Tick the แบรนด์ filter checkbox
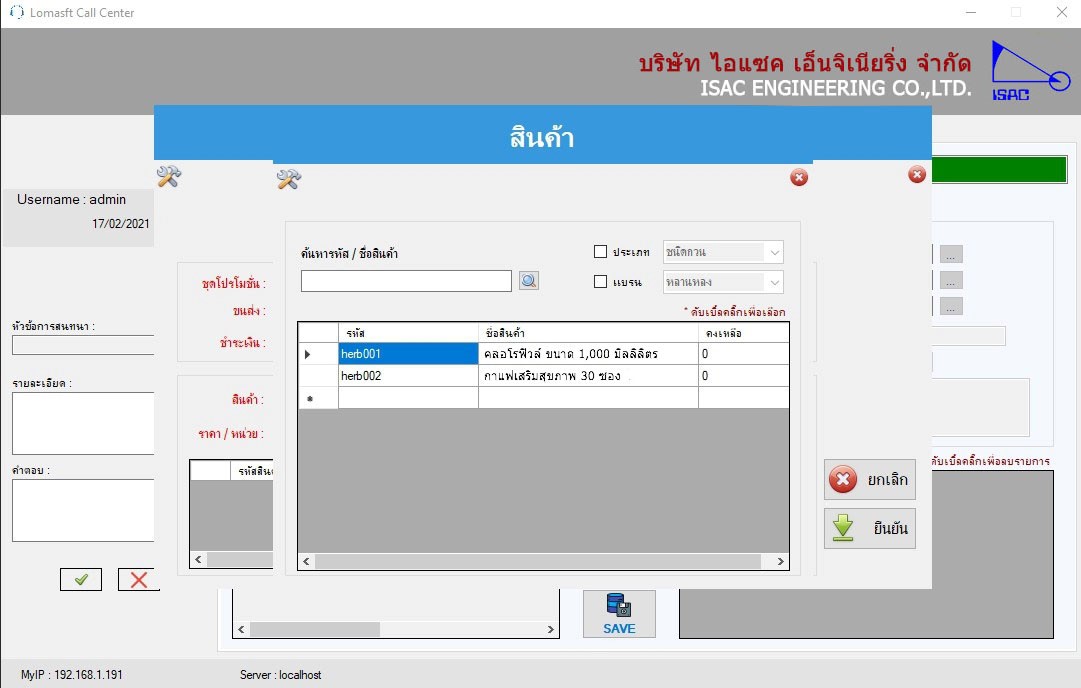Image resolution: width=1081 pixels, height=688 pixels. point(601,282)
